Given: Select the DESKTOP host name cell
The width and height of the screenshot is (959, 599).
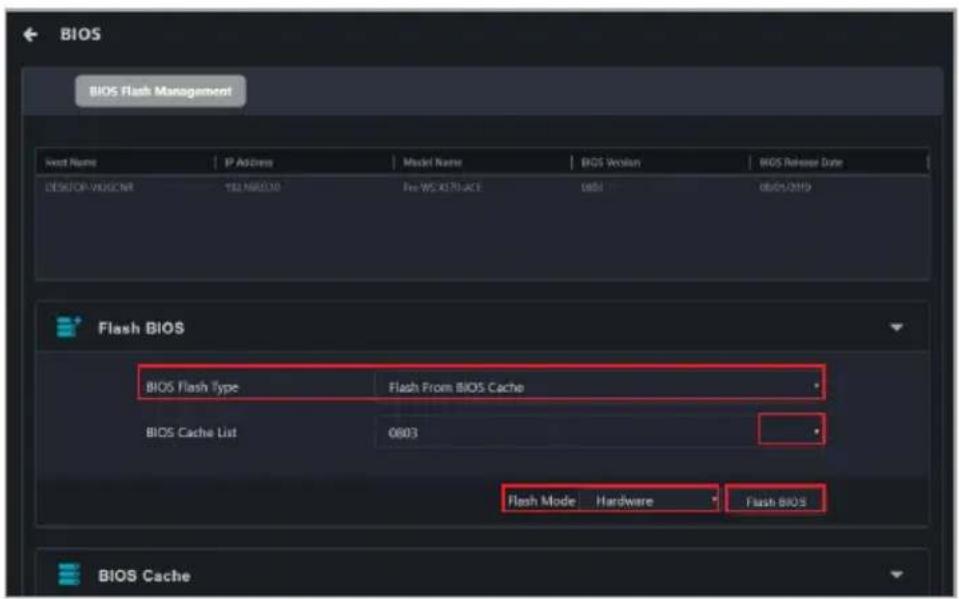Looking at the screenshot, I should [x=89, y=187].
